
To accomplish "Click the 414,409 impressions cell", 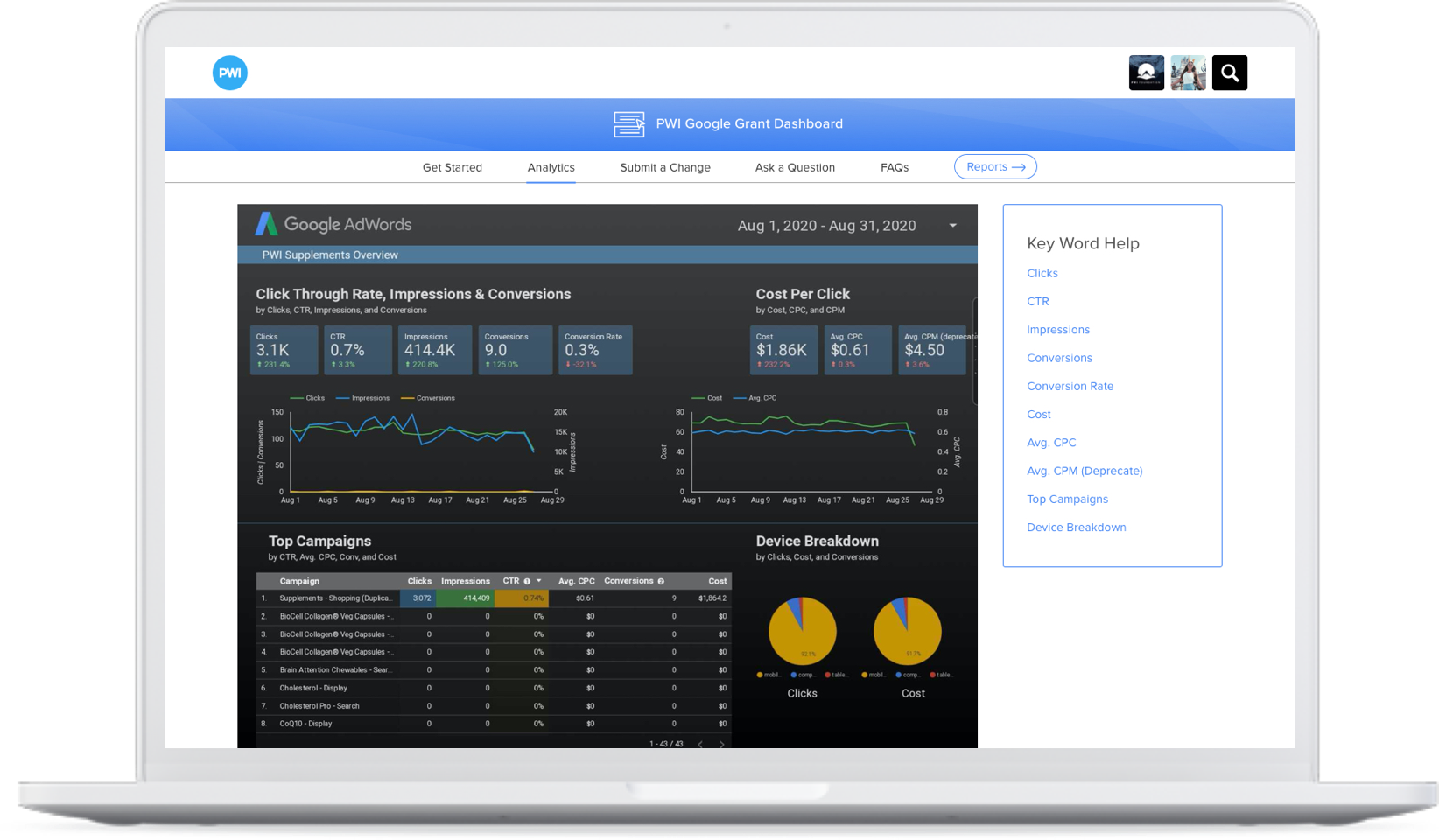I will coord(466,598).
